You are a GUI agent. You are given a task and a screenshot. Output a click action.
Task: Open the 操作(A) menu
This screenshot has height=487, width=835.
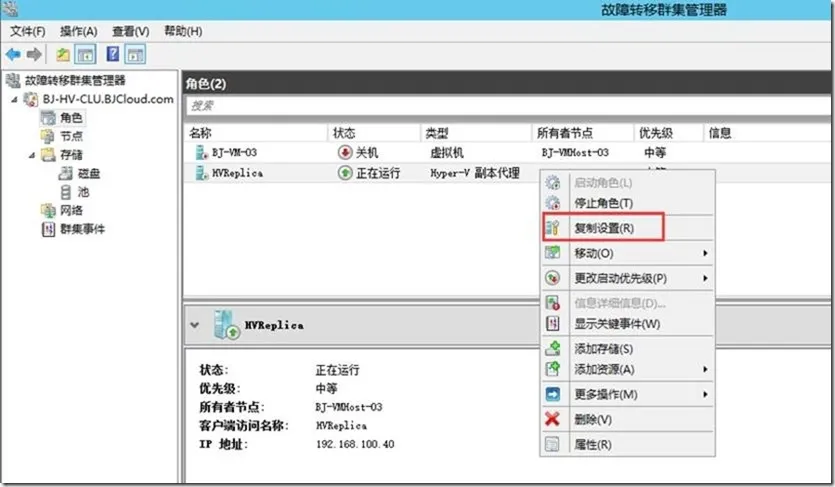(x=79, y=31)
